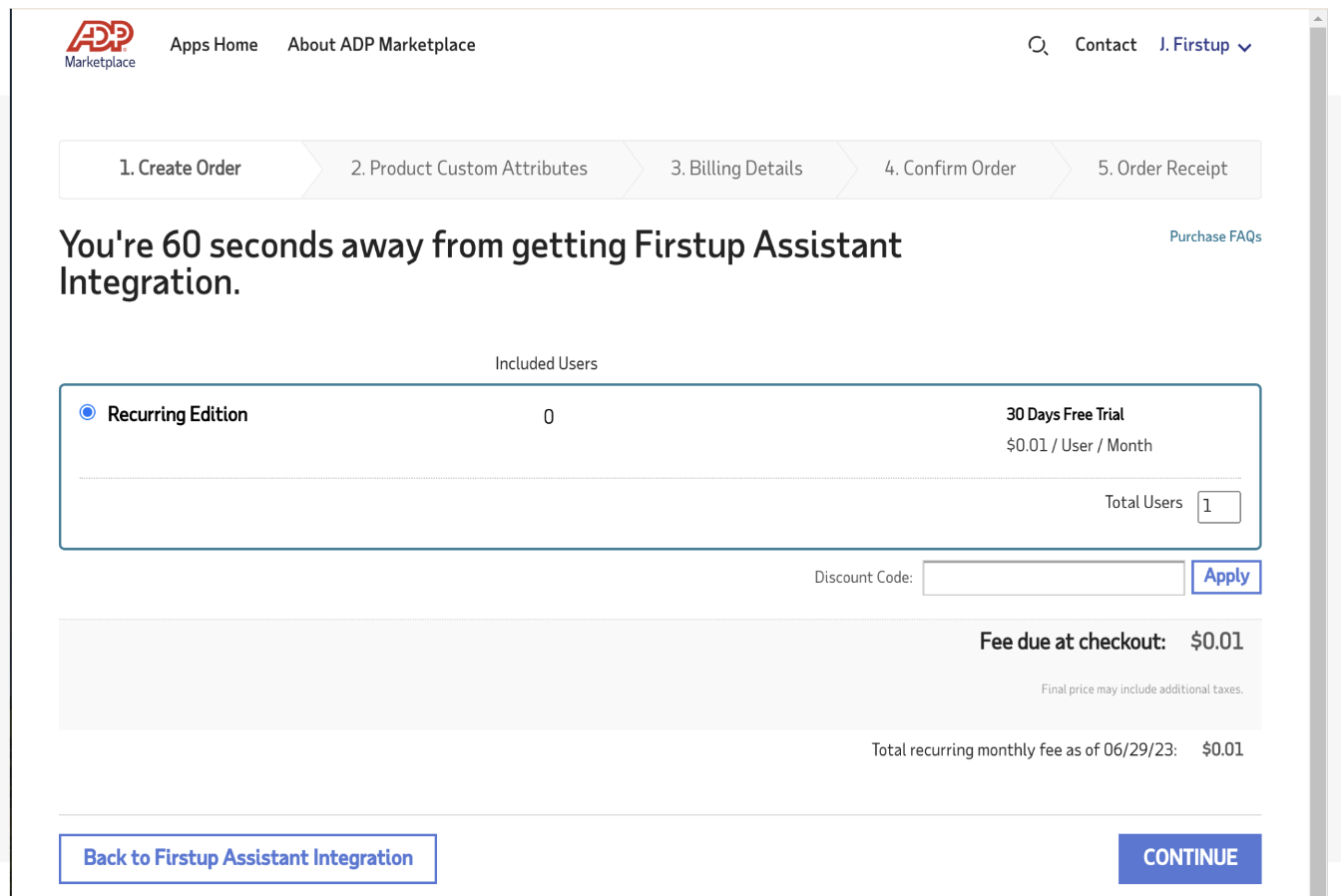Click 'Fee due at checkout:' label

tap(1073, 642)
